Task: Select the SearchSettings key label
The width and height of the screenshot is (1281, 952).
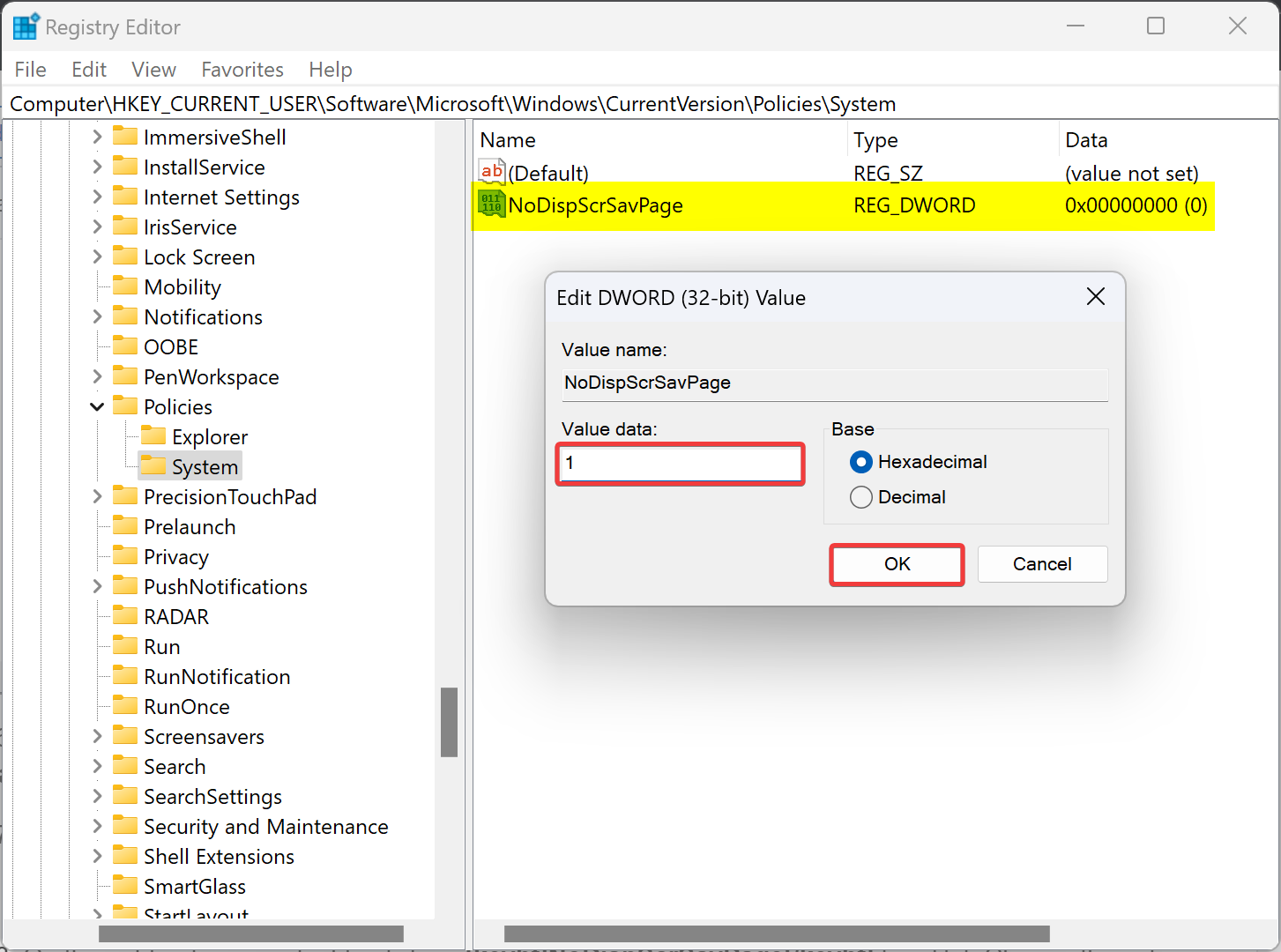Action: pos(212,796)
